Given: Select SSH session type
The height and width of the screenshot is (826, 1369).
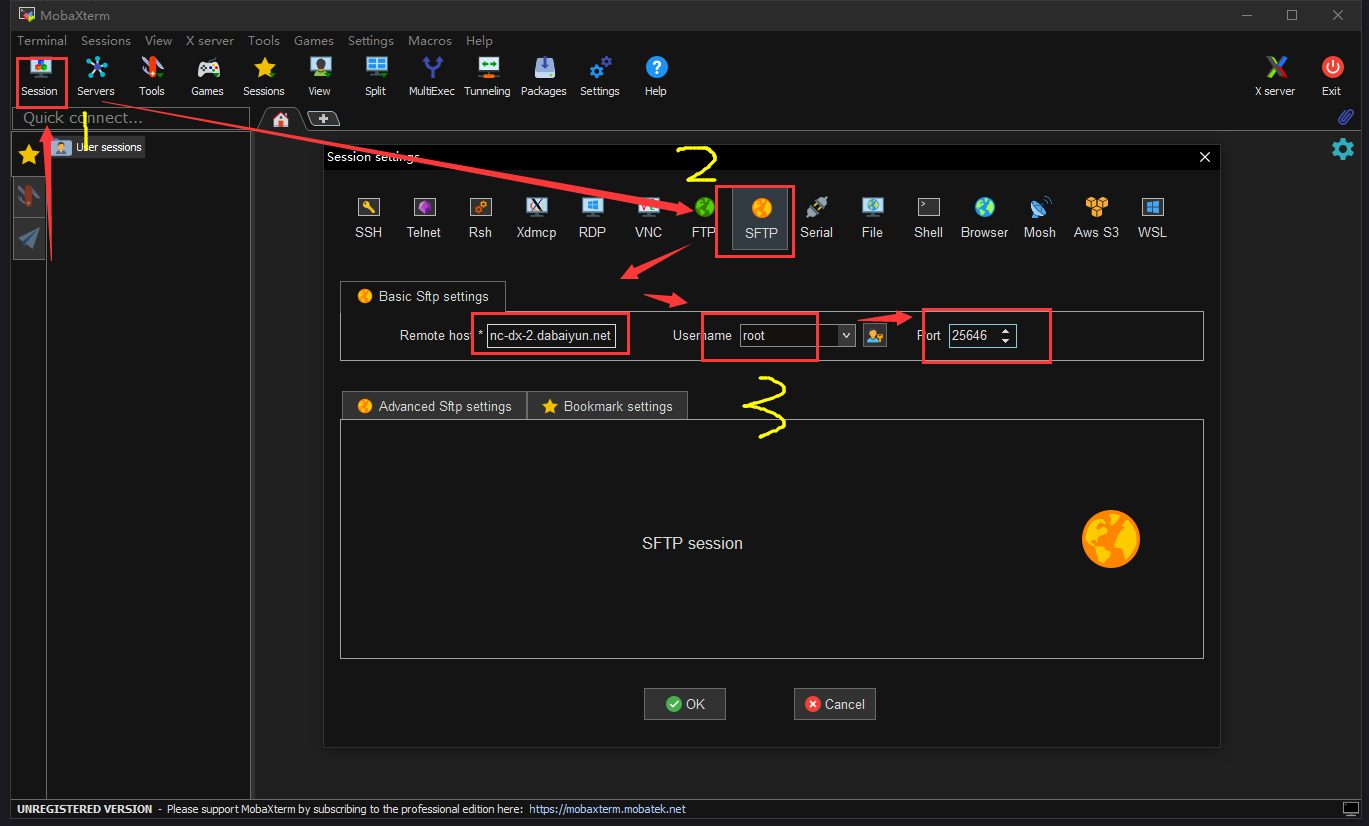Looking at the screenshot, I should 369,217.
